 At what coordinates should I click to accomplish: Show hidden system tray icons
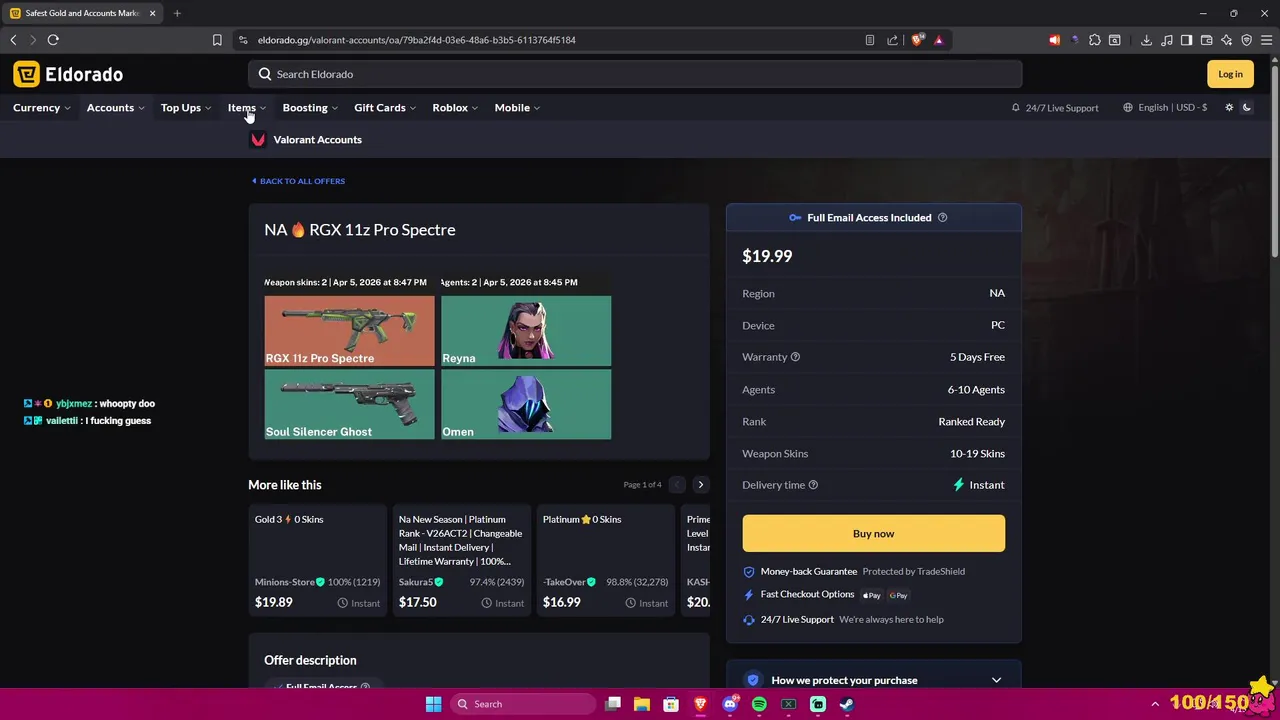(1155, 704)
